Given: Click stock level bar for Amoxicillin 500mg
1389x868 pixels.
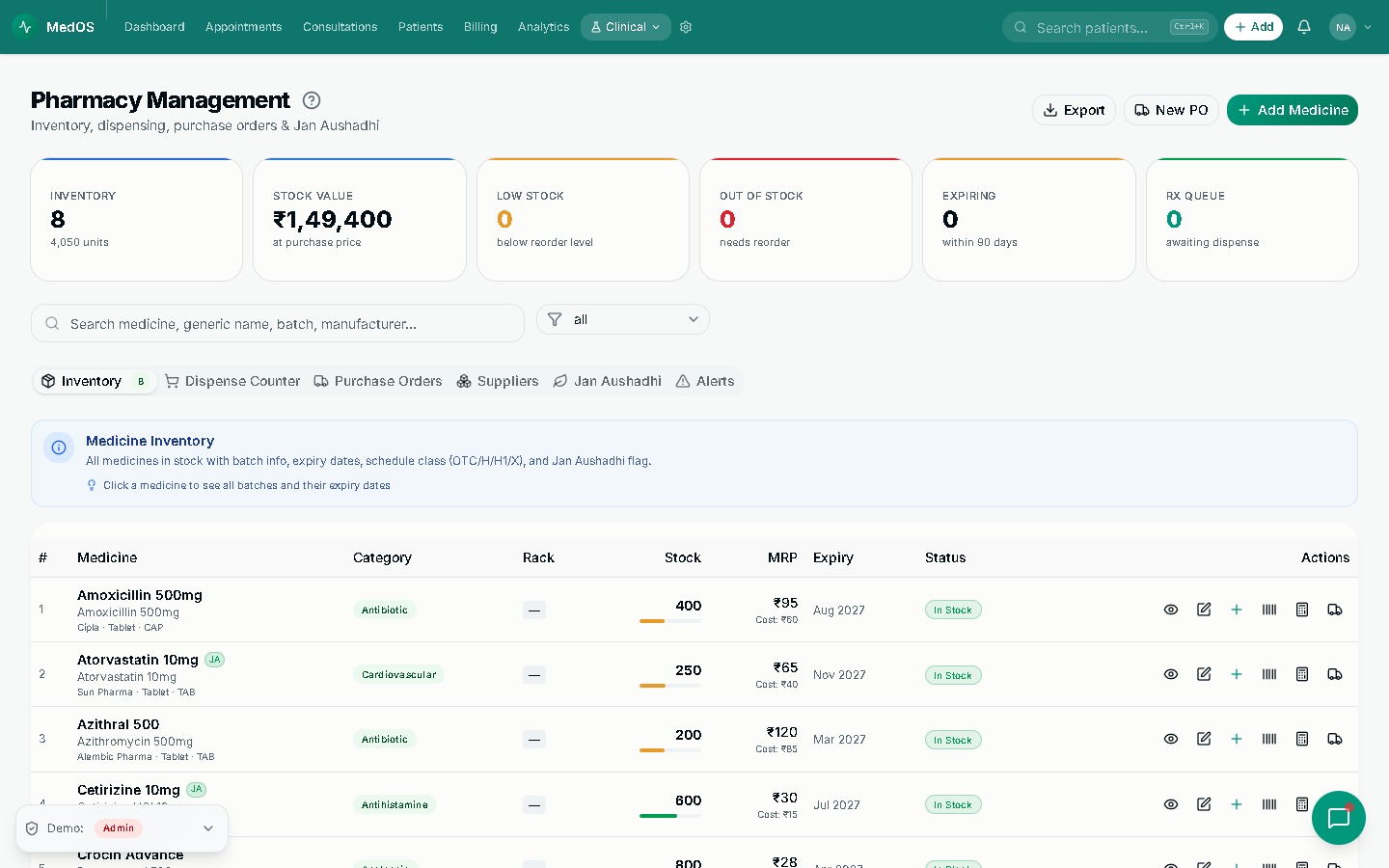Looking at the screenshot, I should (x=670, y=621).
